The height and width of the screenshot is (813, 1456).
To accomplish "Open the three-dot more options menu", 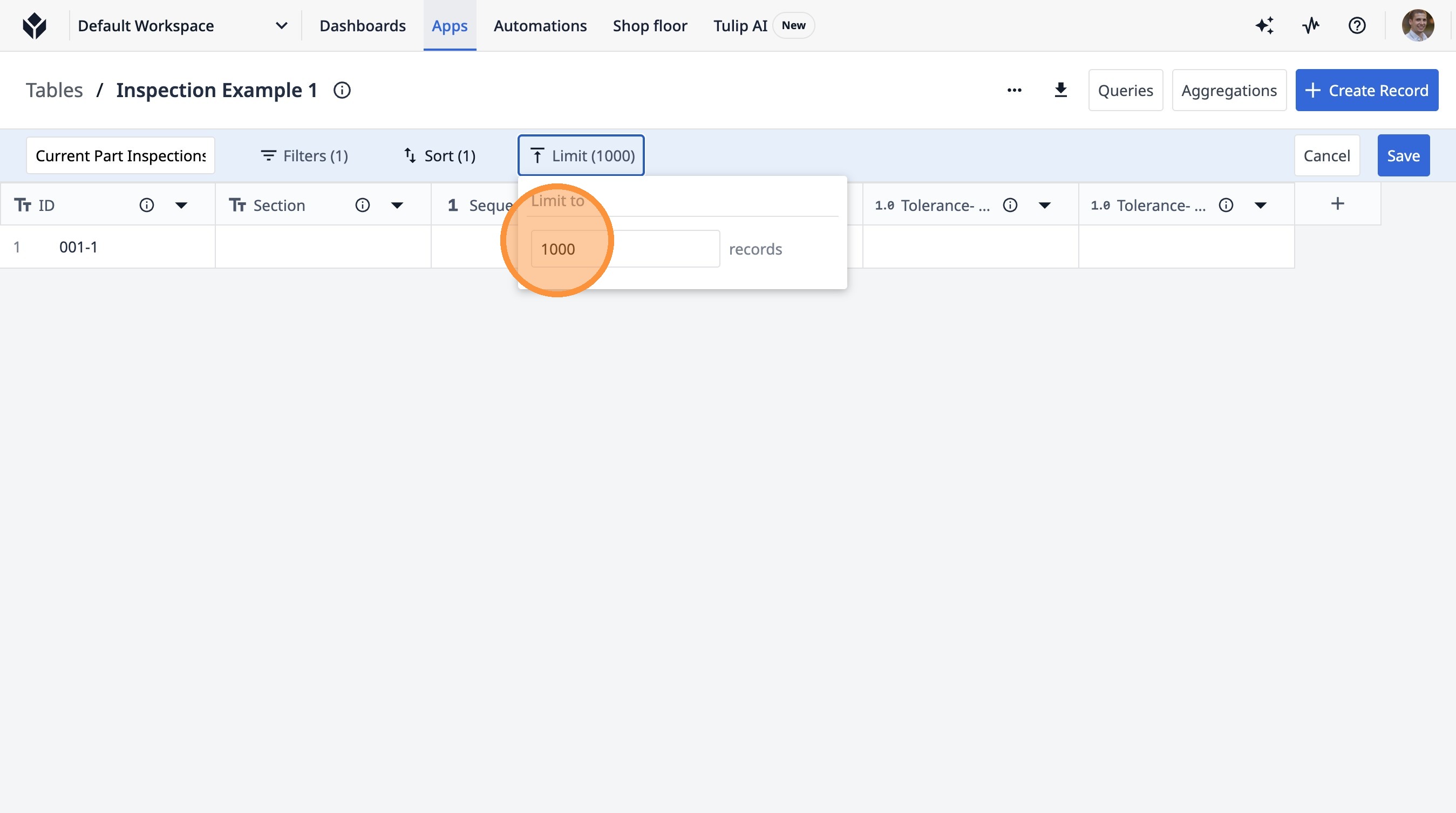I will tap(1014, 91).
